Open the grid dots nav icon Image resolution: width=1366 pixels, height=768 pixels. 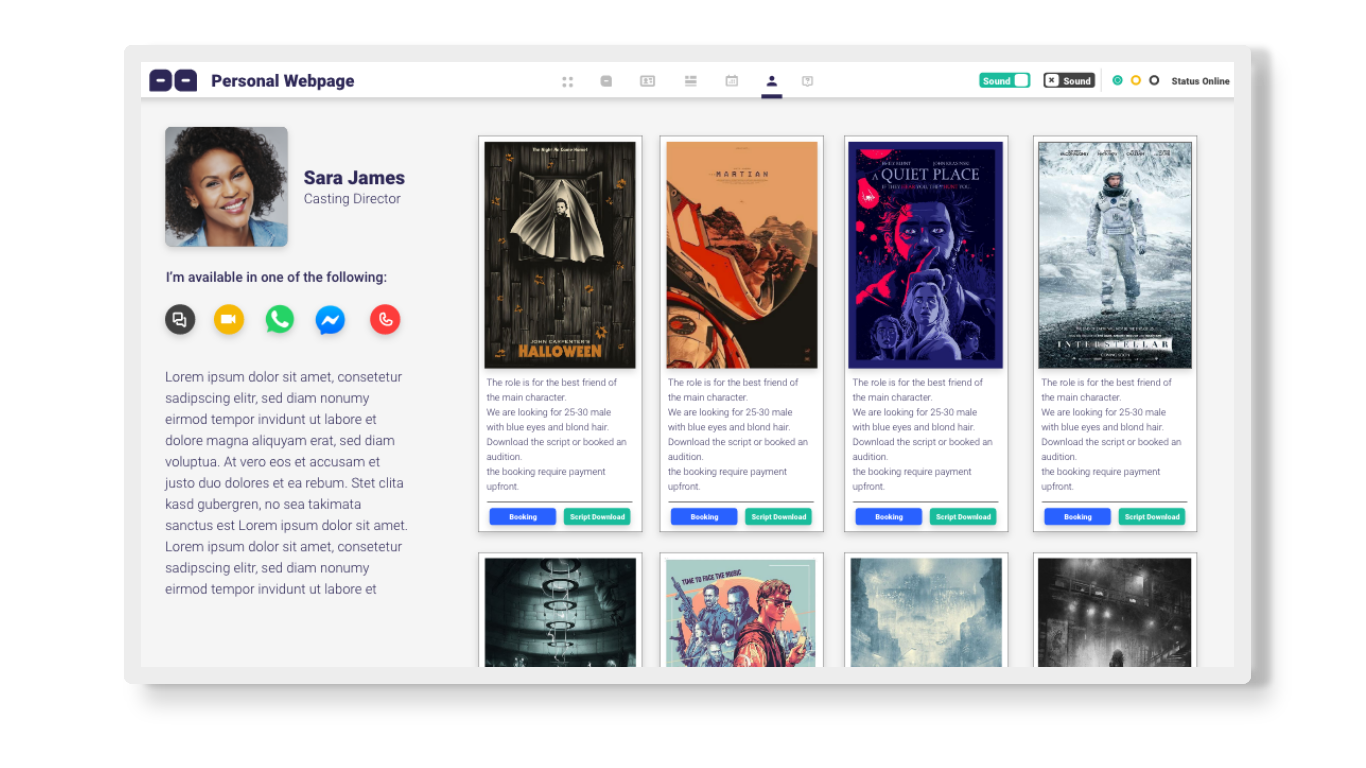pos(567,81)
